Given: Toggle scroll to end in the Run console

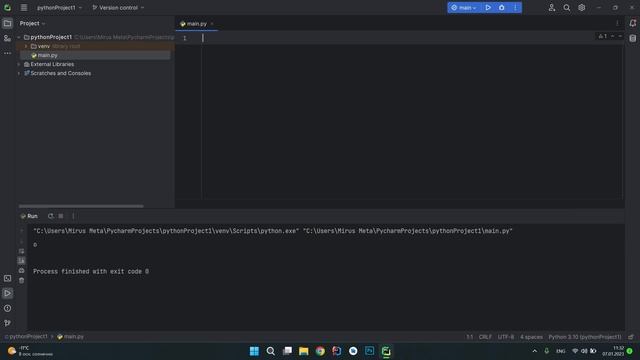Looking at the screenshot, I should point(22,260).
